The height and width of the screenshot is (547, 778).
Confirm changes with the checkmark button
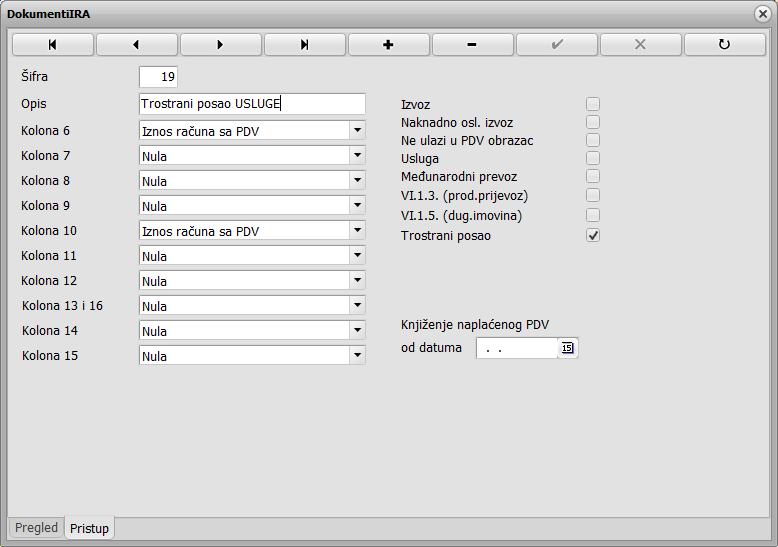(x=557, y=45)
